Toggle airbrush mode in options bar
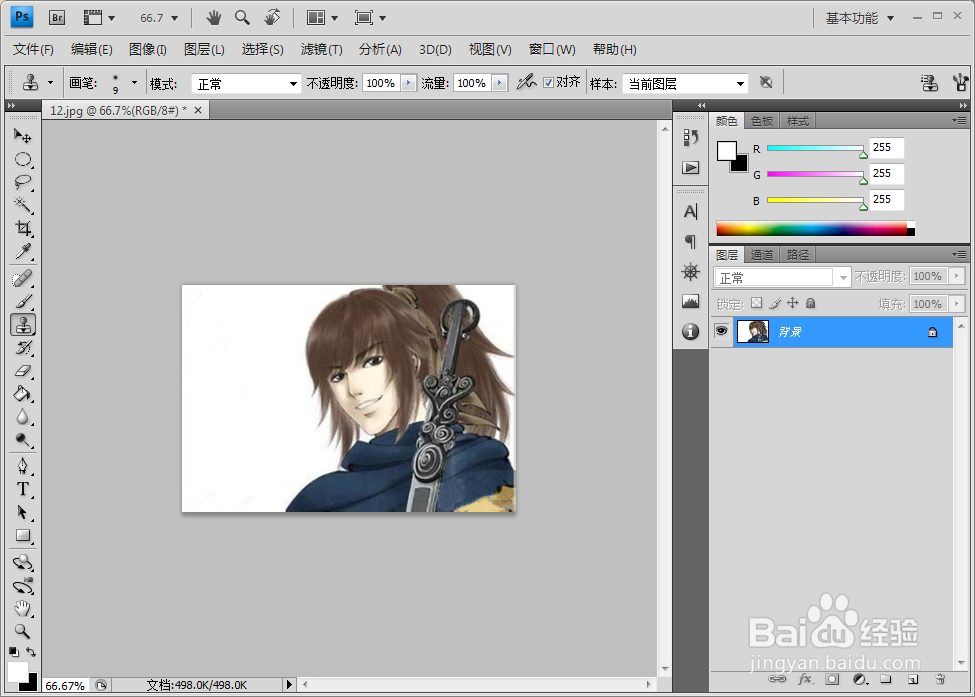The width and height of the screenshot is (975, 697). (526, 81)
